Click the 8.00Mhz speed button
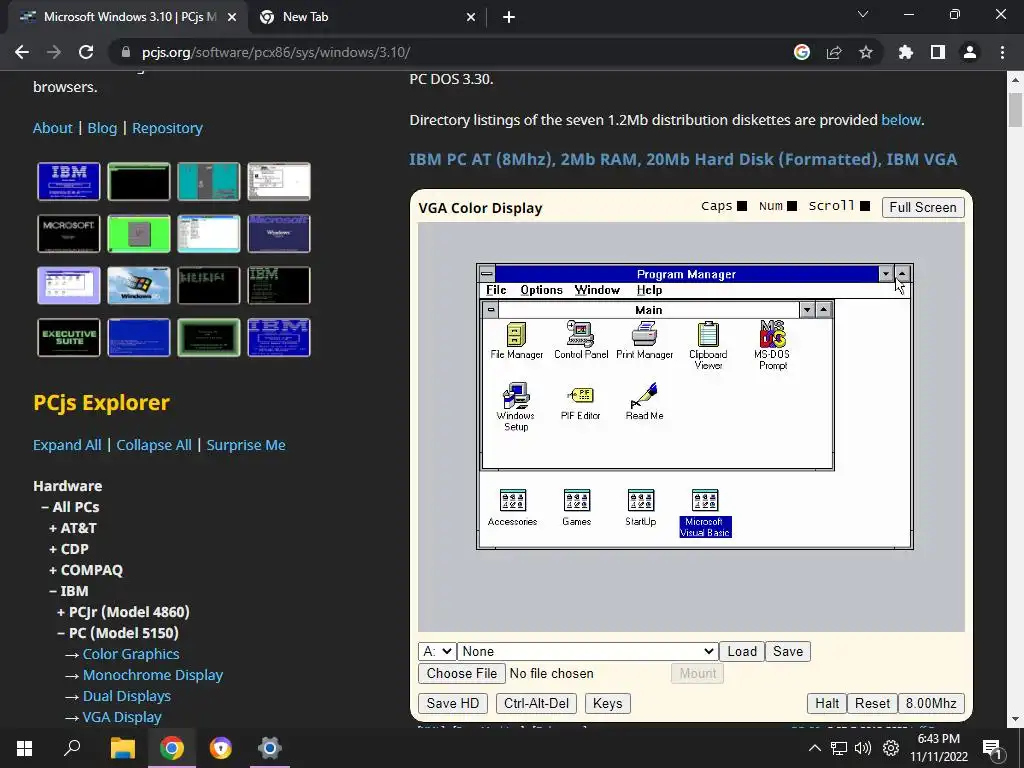 tap(931, 703)
